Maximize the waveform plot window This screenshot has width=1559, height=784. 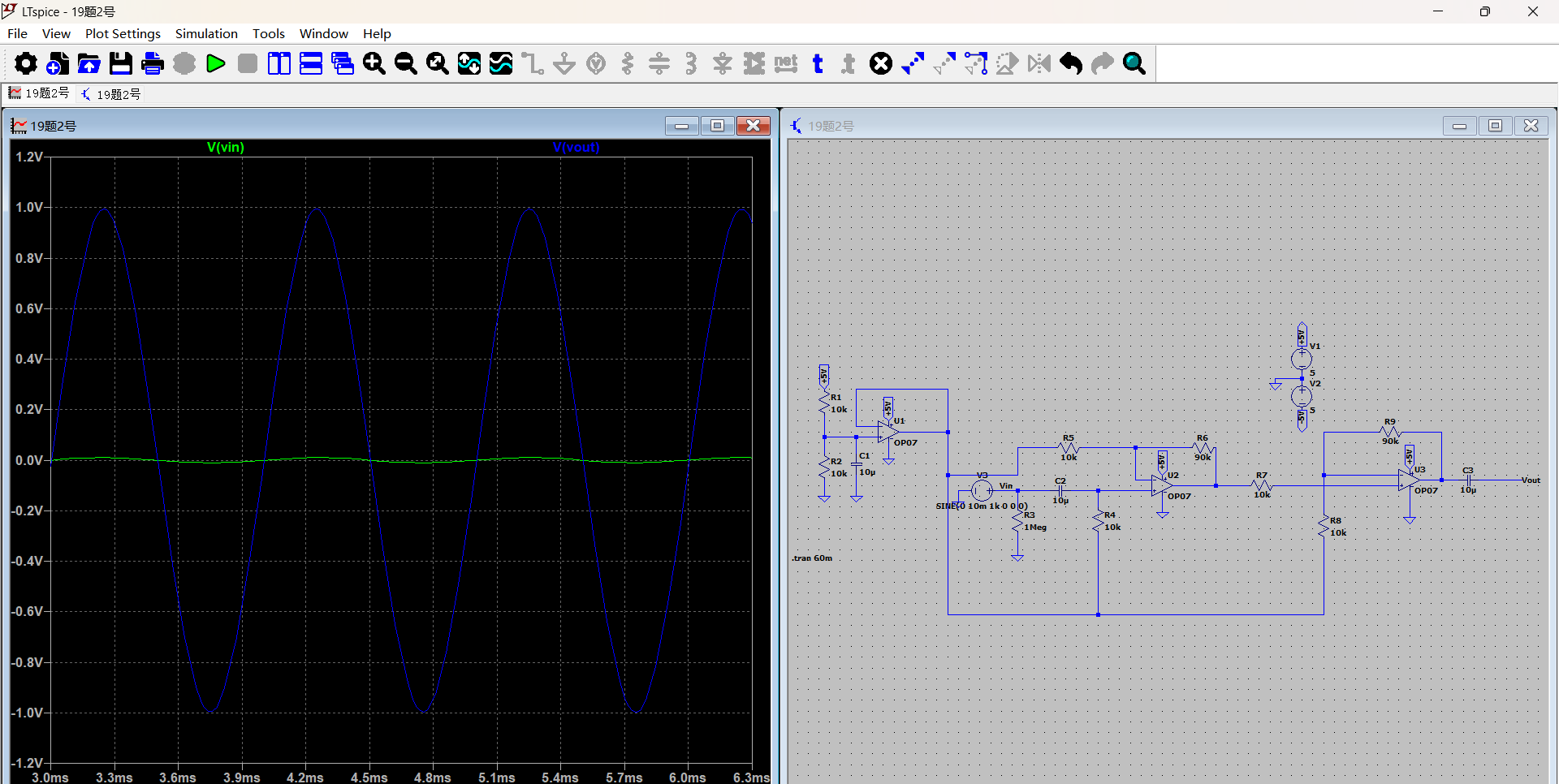point(718,125)
